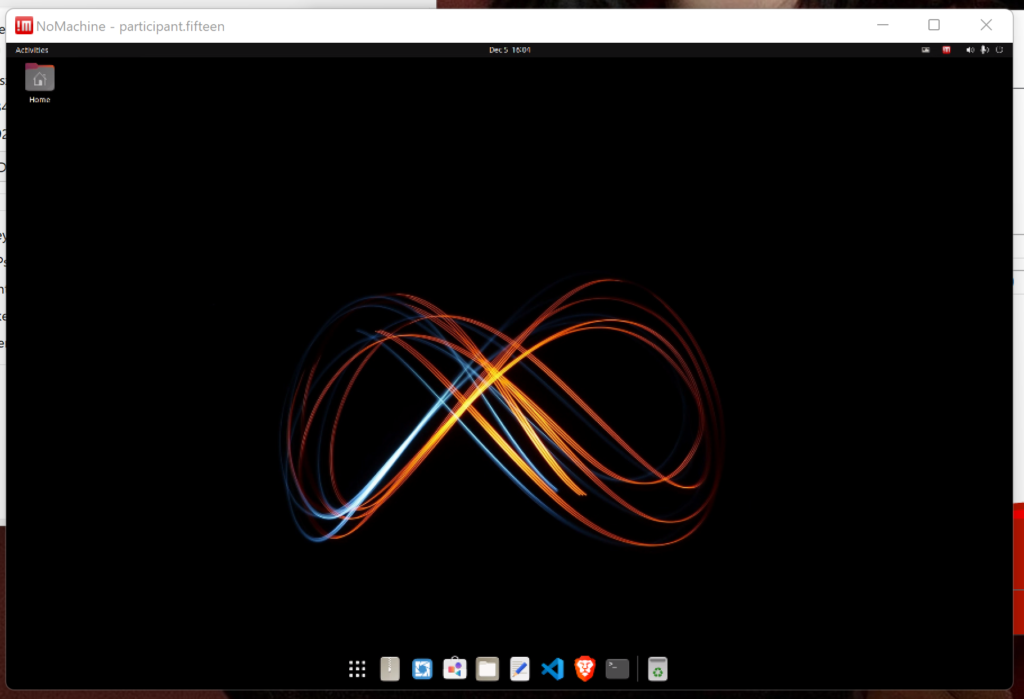Screen dimensions: 1024x699
Task: Open the Home folder desktop icon
Action: pos(40,82)
